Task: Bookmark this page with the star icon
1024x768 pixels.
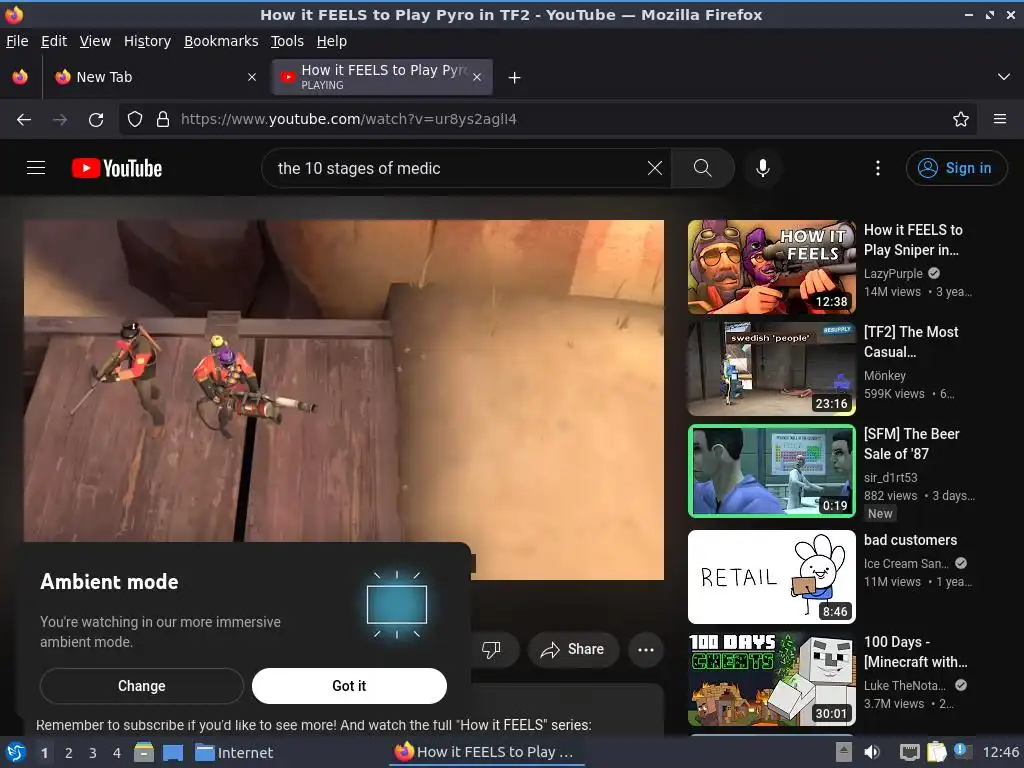Action: click(x=961, y=119)
